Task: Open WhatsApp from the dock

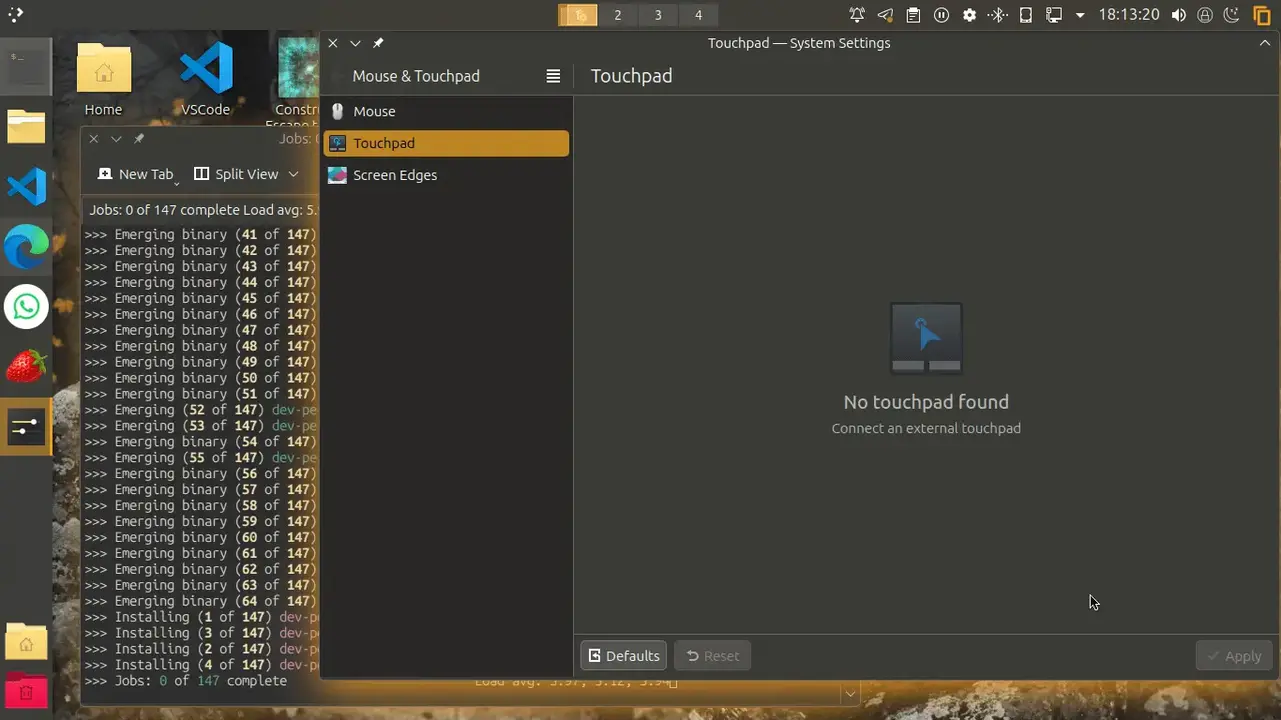Action: point(26,307)
